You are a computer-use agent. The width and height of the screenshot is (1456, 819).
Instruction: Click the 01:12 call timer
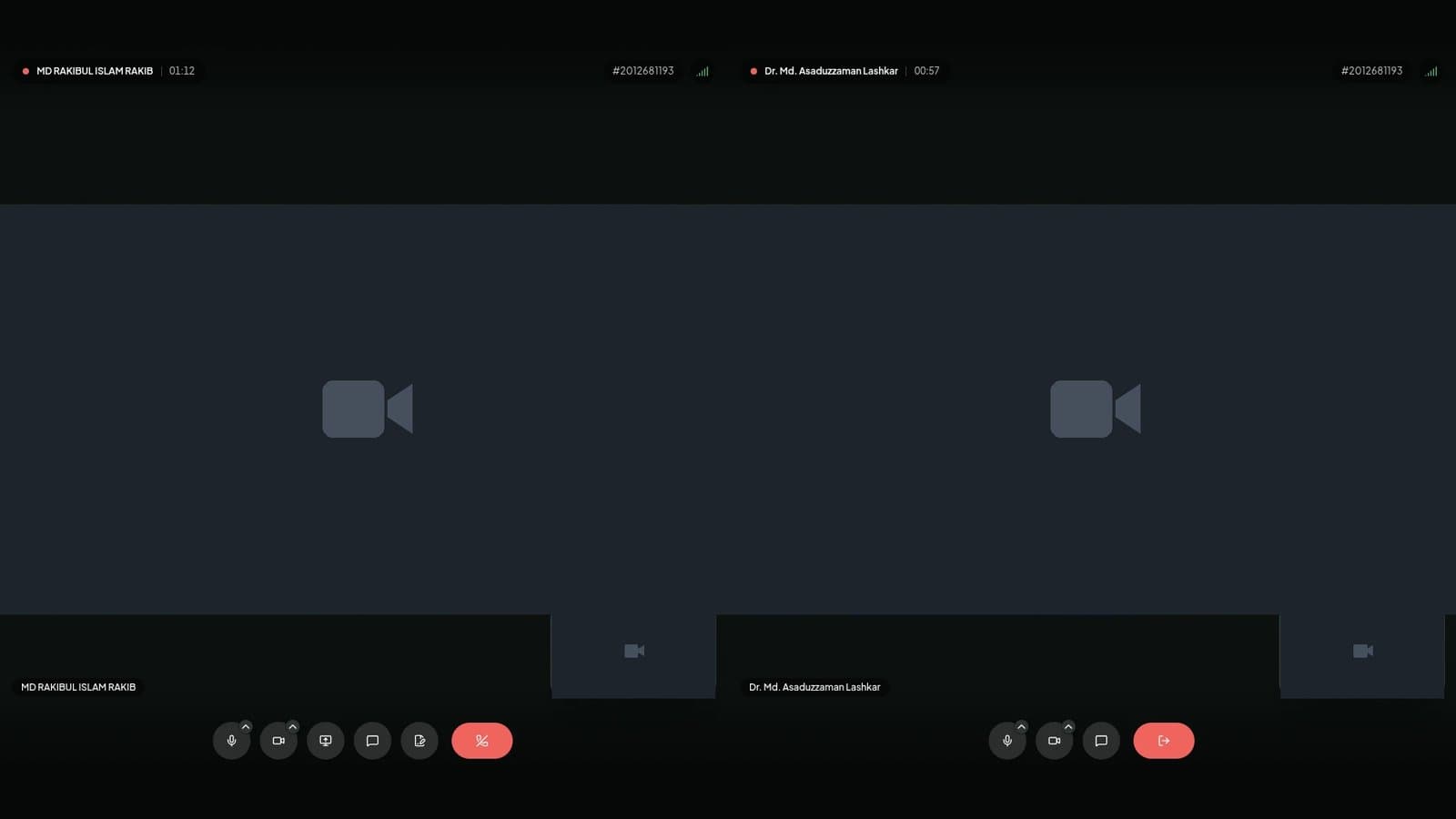pos(182,71)
